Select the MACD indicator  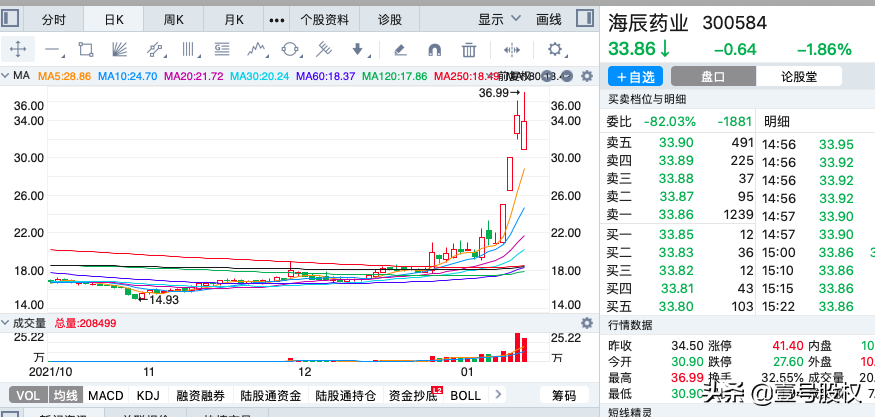105,395
